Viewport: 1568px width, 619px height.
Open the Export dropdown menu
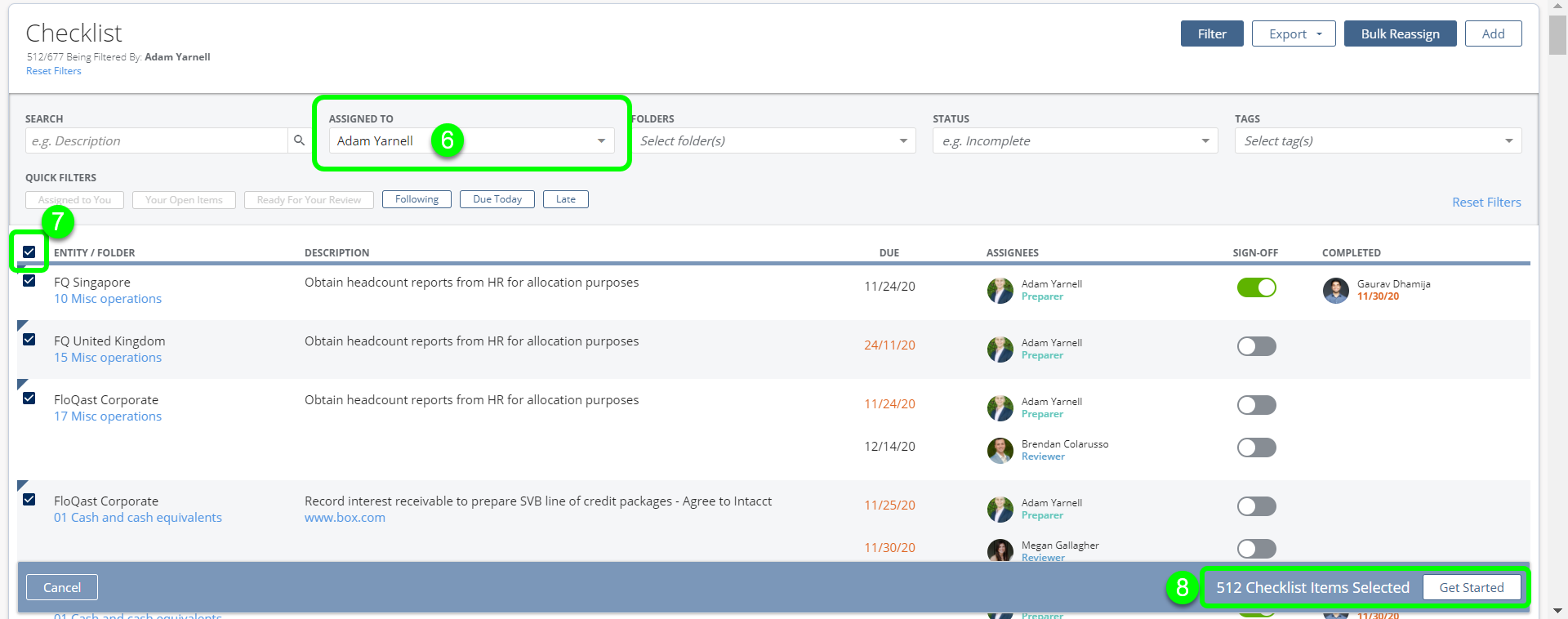1293,33
